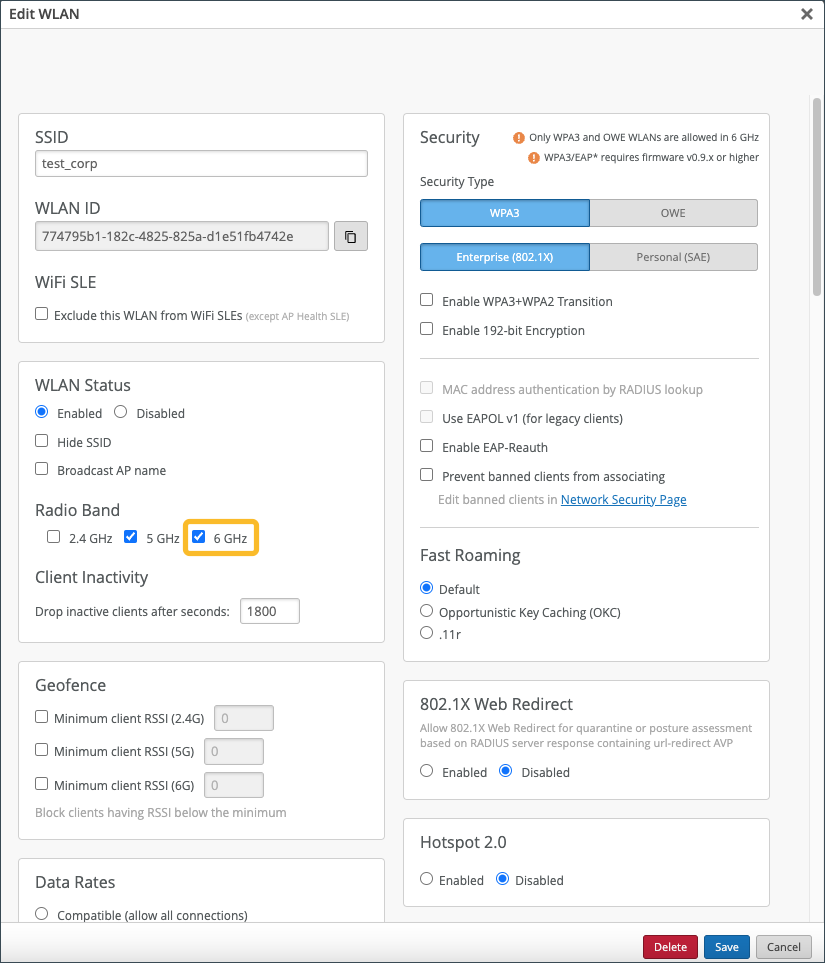The image size is (825, 963).
Task: Switch to Personal (SAE) mode
Action: [673, 257]
